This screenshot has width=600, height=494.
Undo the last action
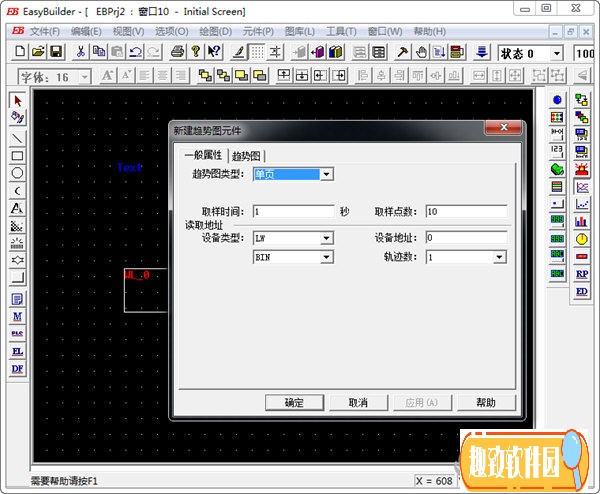click(135, 52)
